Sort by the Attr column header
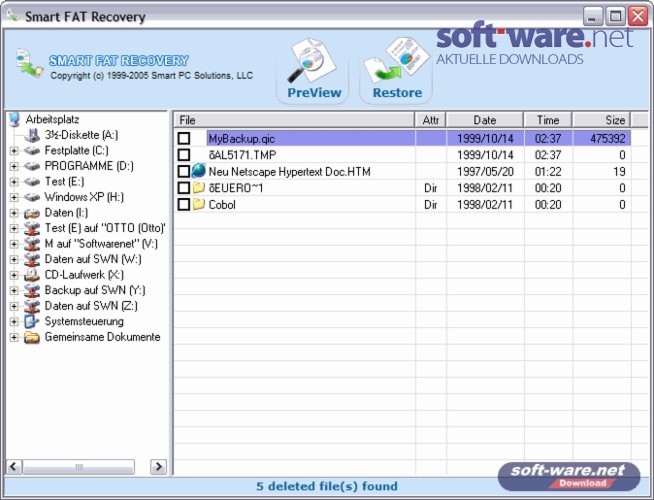 430,120
